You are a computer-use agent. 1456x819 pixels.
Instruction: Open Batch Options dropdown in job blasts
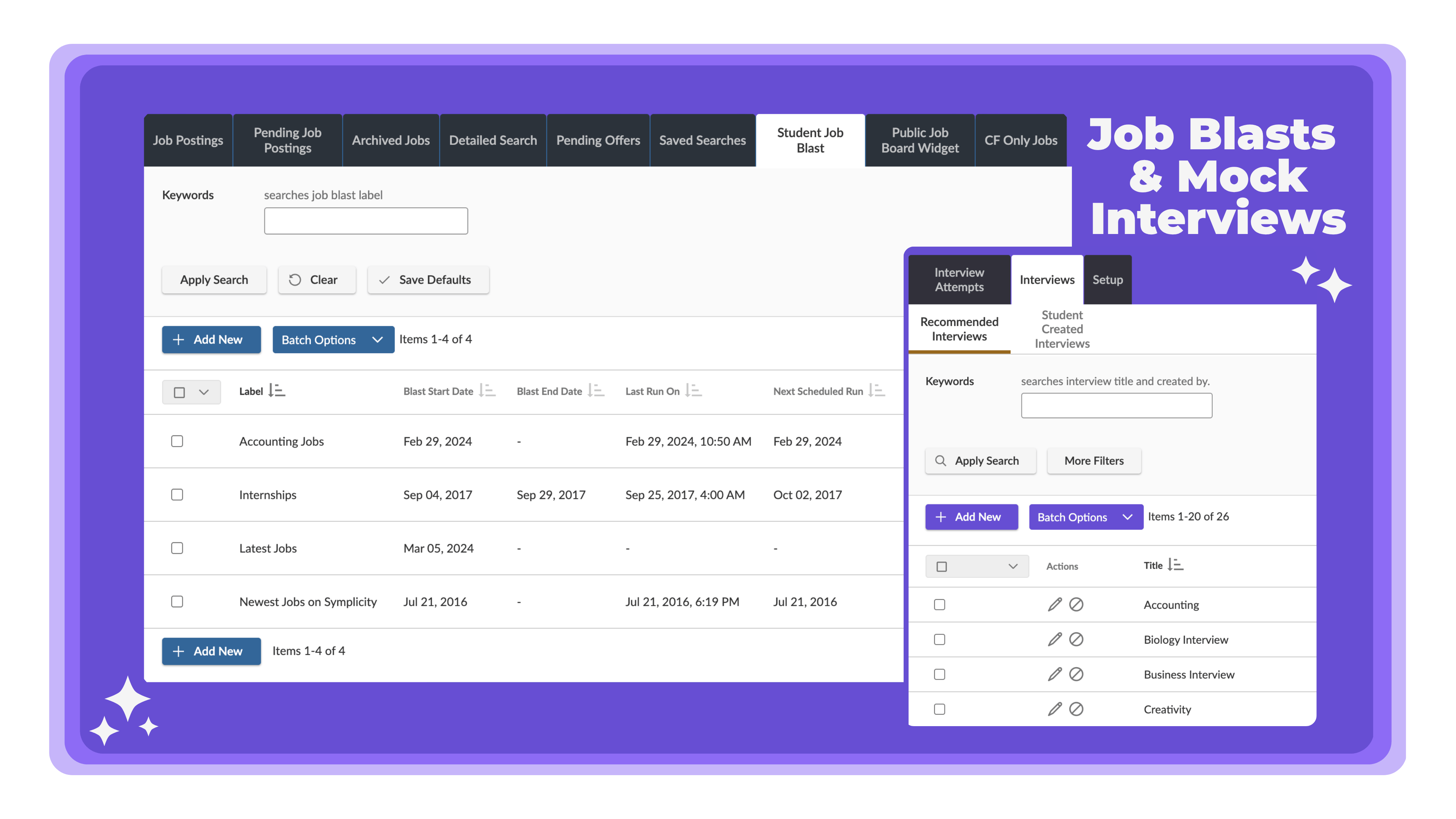[333, 340]
